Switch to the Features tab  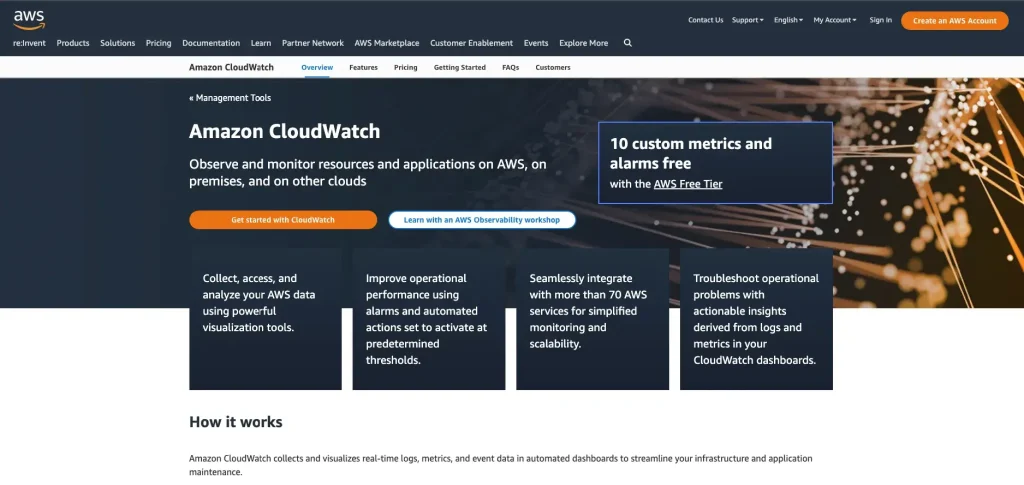[x=363, y=67]
